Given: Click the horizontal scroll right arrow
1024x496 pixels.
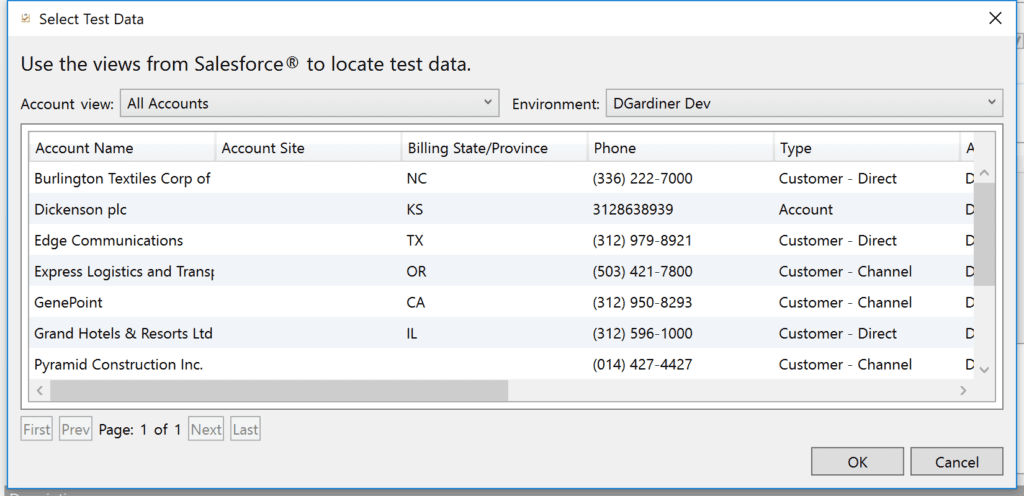Looking at the screenshot, I should coord(963,390).
